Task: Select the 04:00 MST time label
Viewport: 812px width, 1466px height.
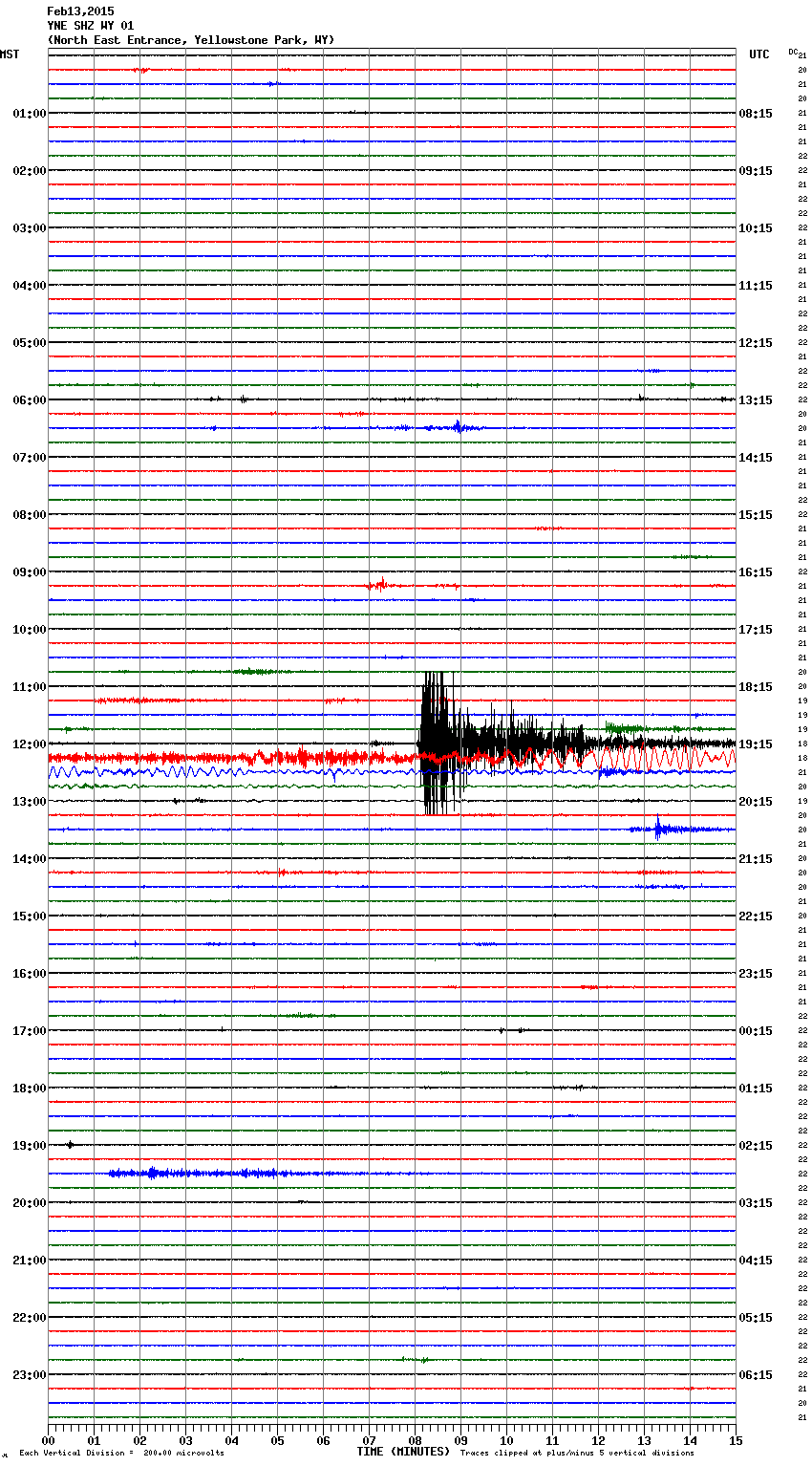Action: (x=29, y=286)
